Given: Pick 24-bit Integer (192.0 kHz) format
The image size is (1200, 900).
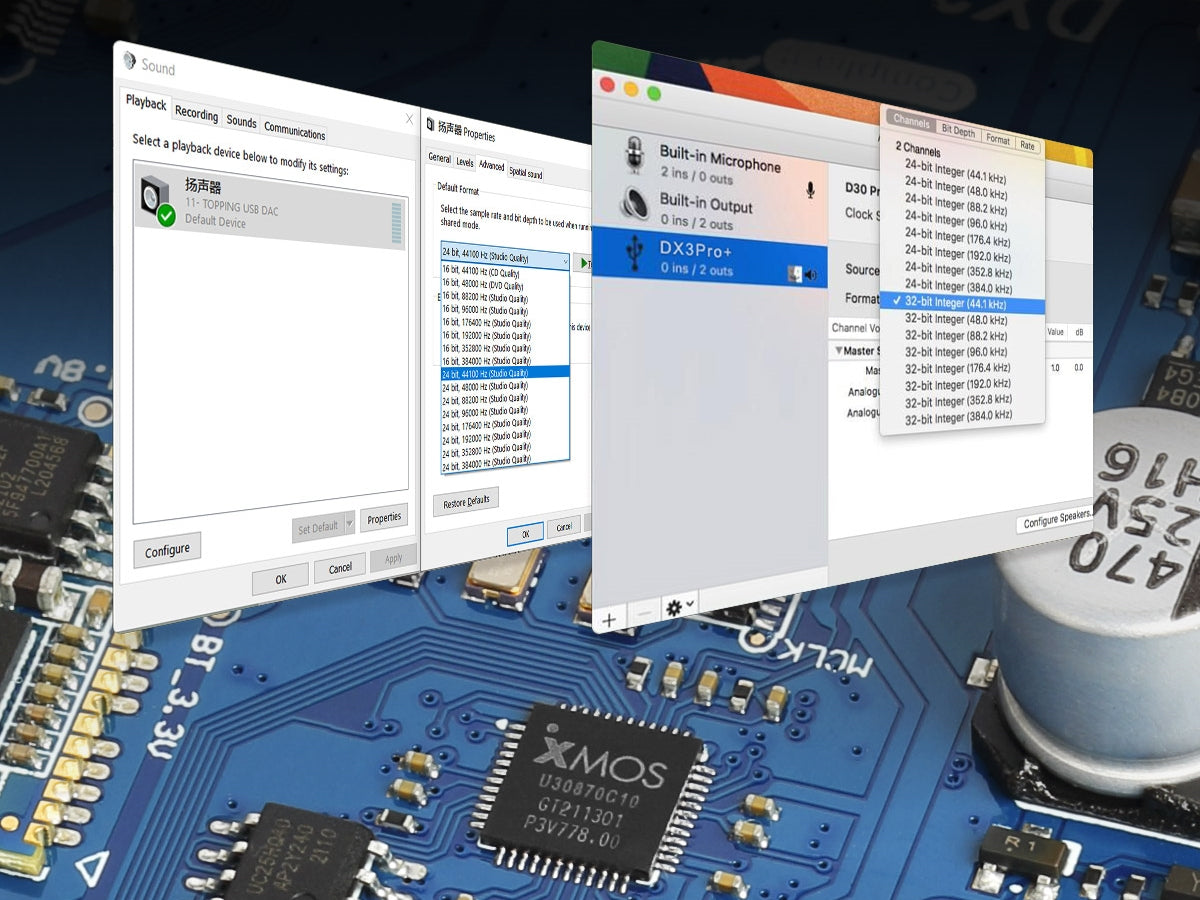Looking at the screenshot, I should click(957, 254).
